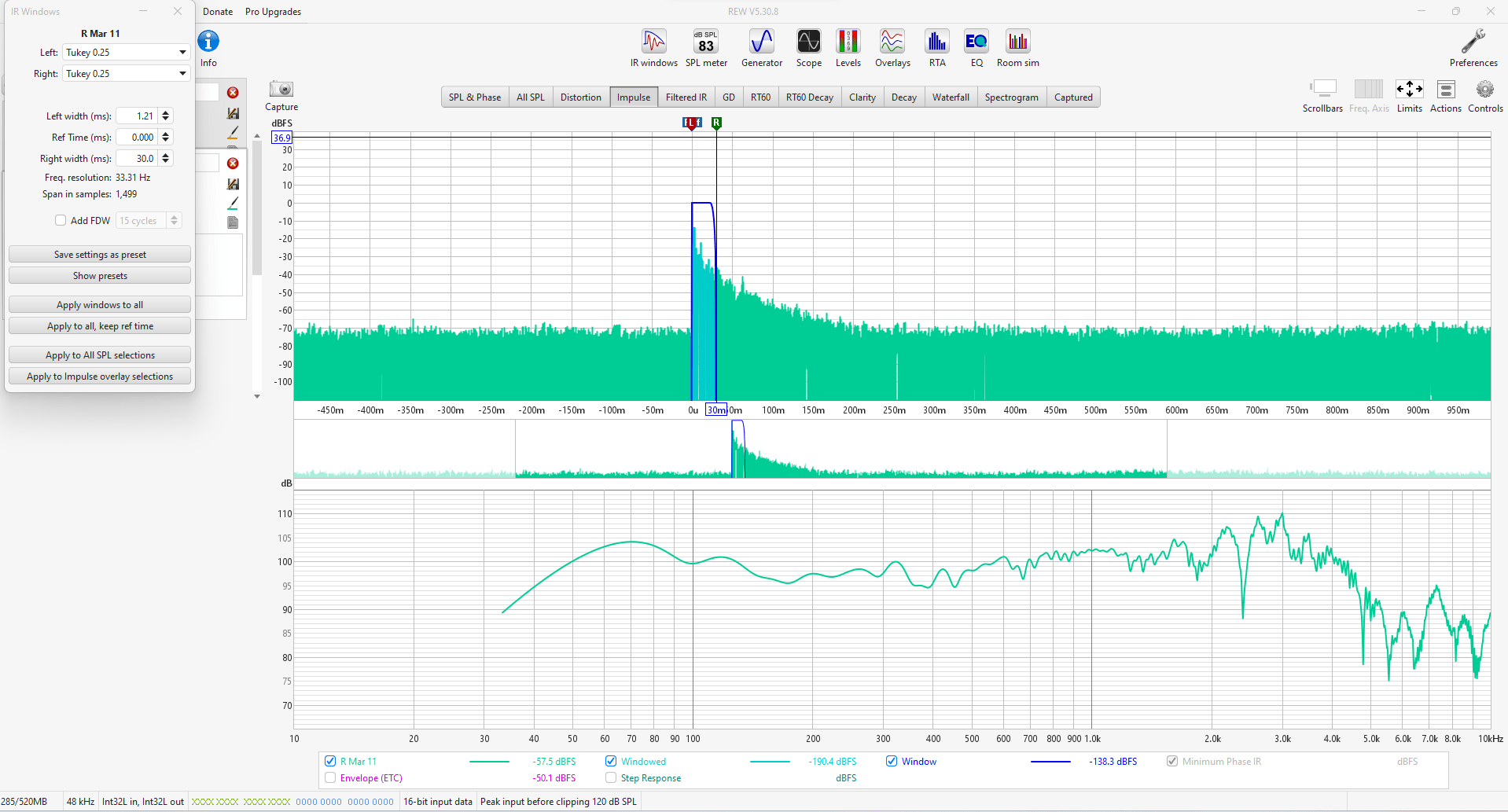The image size is (1508, 812).
Task: Click the Left width input field
Action: [137, 116]
